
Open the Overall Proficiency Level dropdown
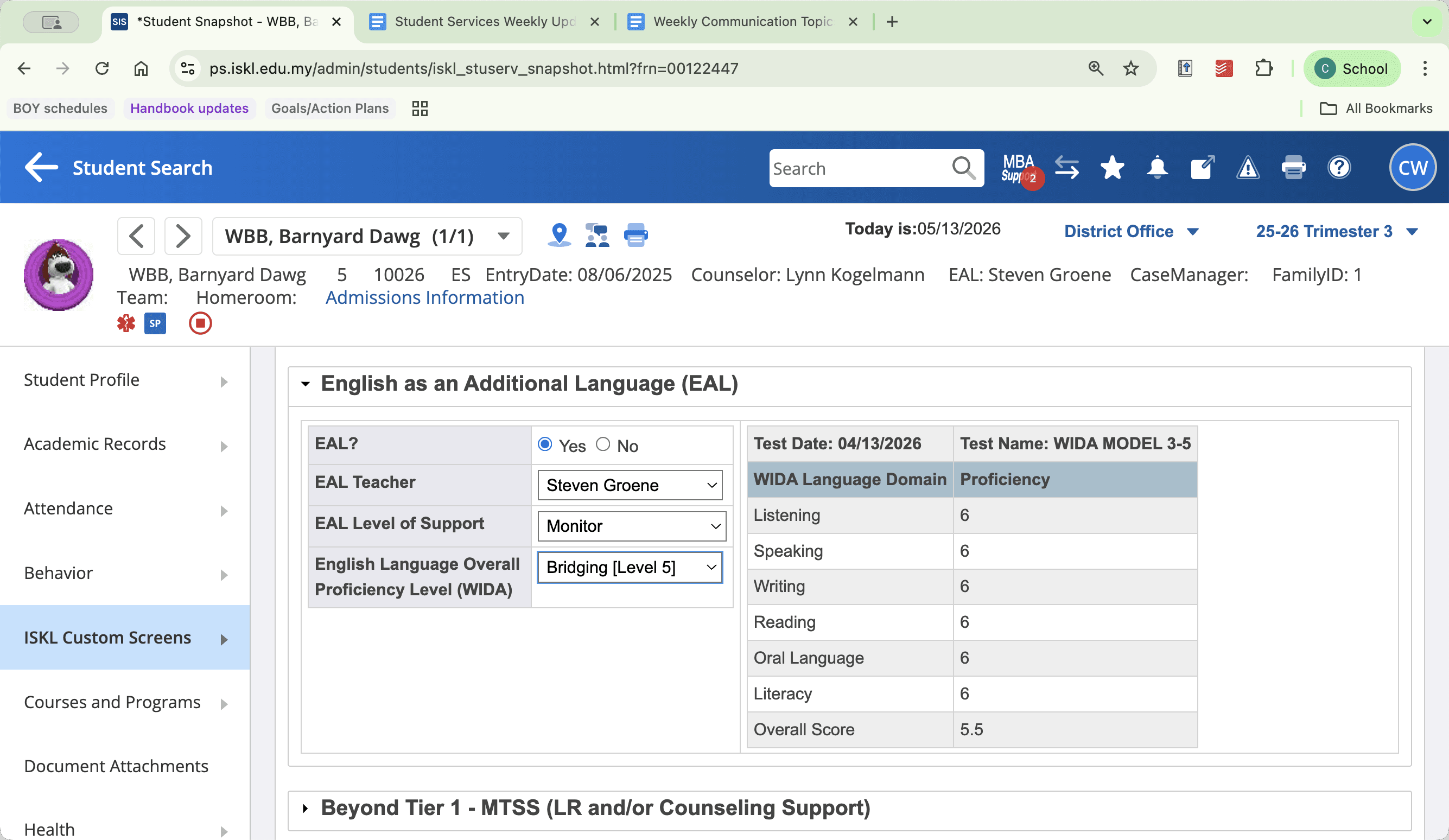tap(630, 568)
